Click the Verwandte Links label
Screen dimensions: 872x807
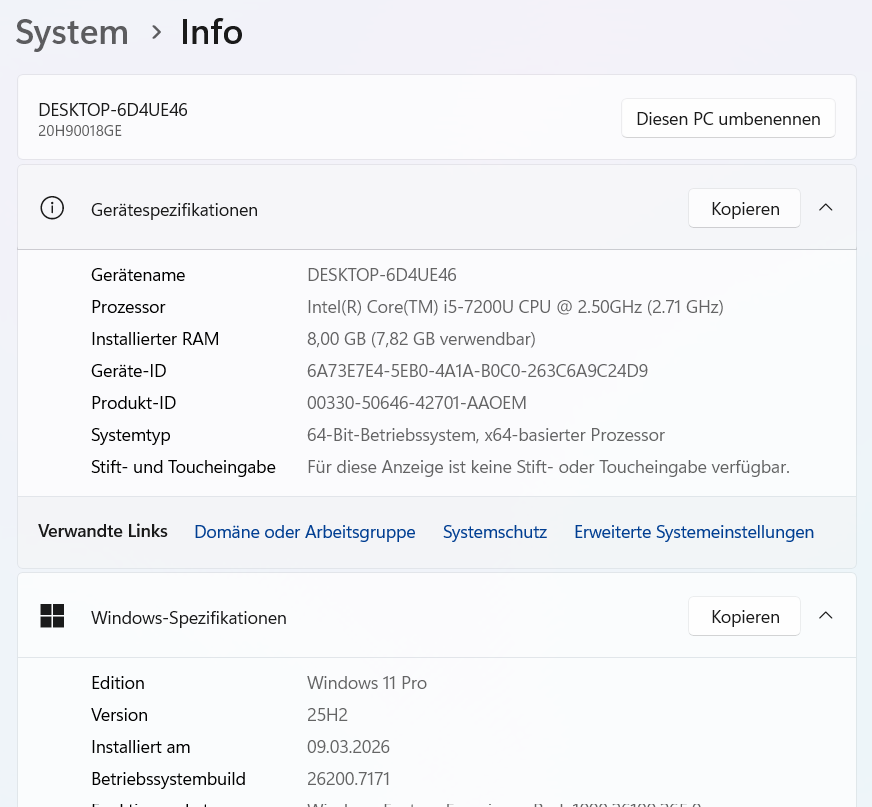pyautogui.click(x=103, y=531)
